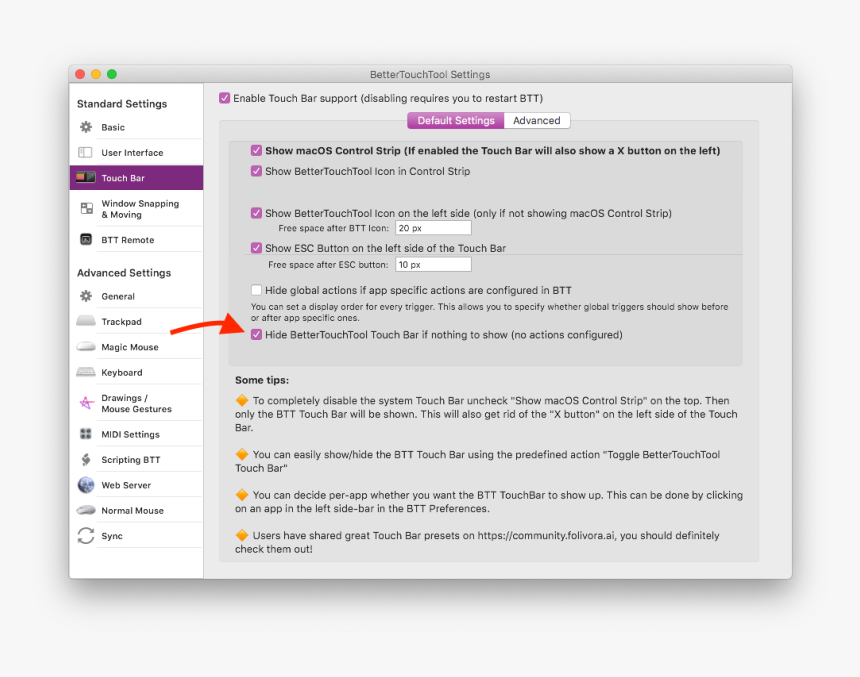
Task: Click the BetterTouchTool Settings window title
Action: click(430, 74)
